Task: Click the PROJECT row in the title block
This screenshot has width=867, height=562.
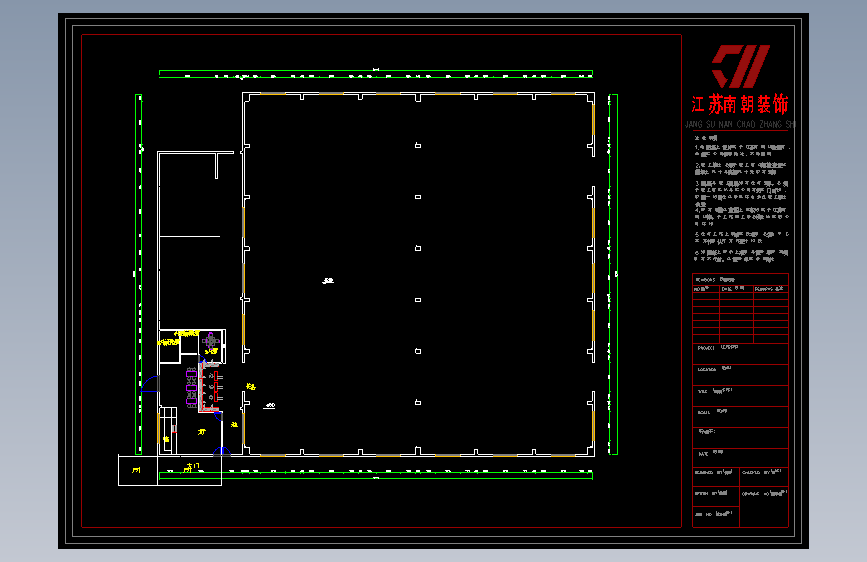Action: 740,354
